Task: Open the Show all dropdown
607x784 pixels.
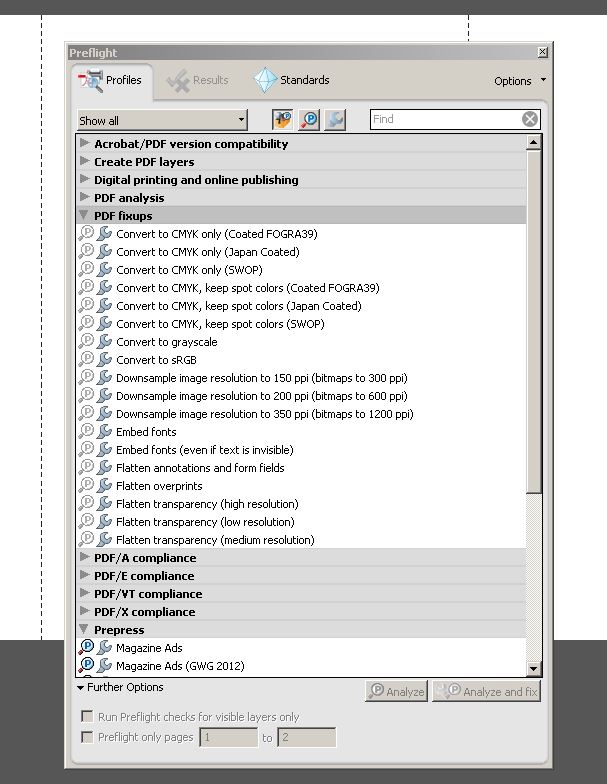Action: tap(162, 120)
